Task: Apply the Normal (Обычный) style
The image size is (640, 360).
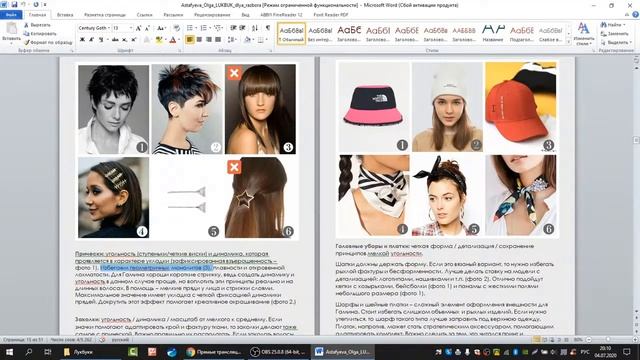Action: pyautogui.click(x=291, y=33)
